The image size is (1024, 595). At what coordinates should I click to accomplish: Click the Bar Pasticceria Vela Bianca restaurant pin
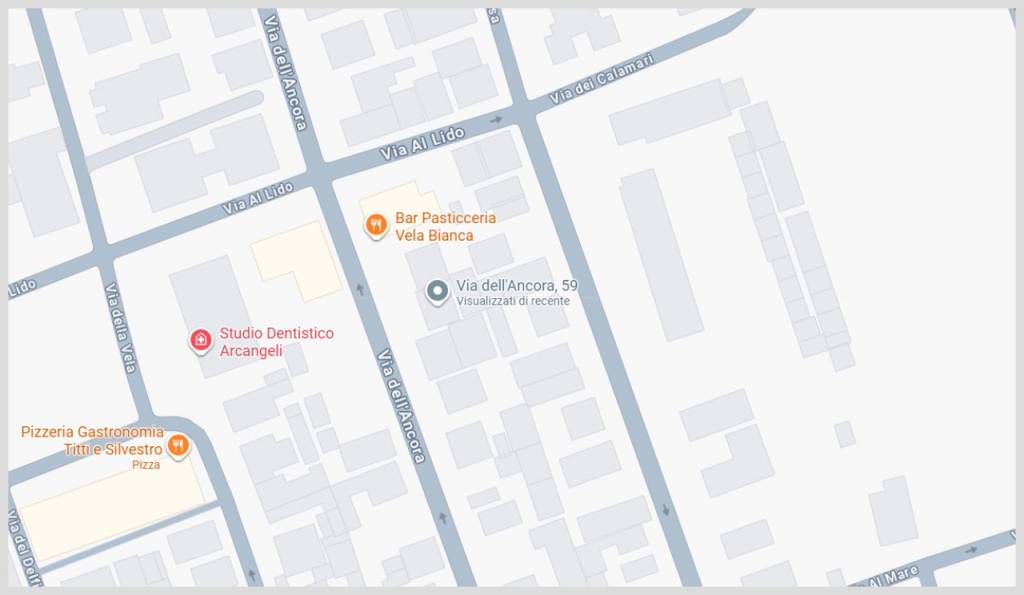[376, 225]
